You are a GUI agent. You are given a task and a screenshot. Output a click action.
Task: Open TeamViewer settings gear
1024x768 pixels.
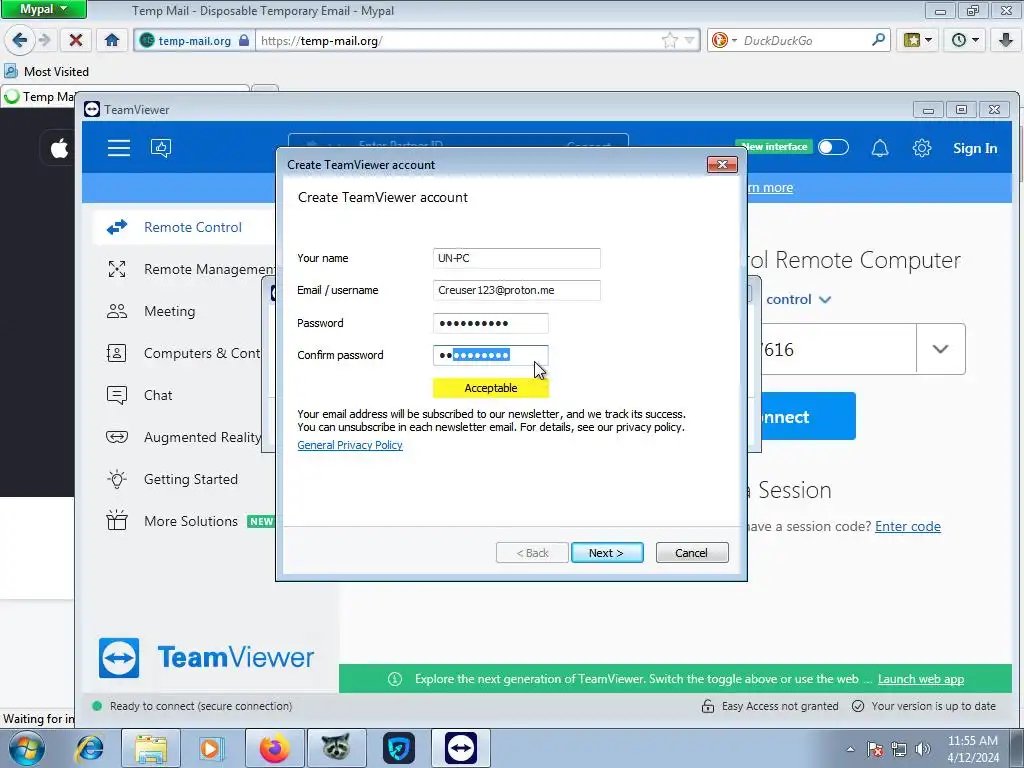tap(921, 148)
